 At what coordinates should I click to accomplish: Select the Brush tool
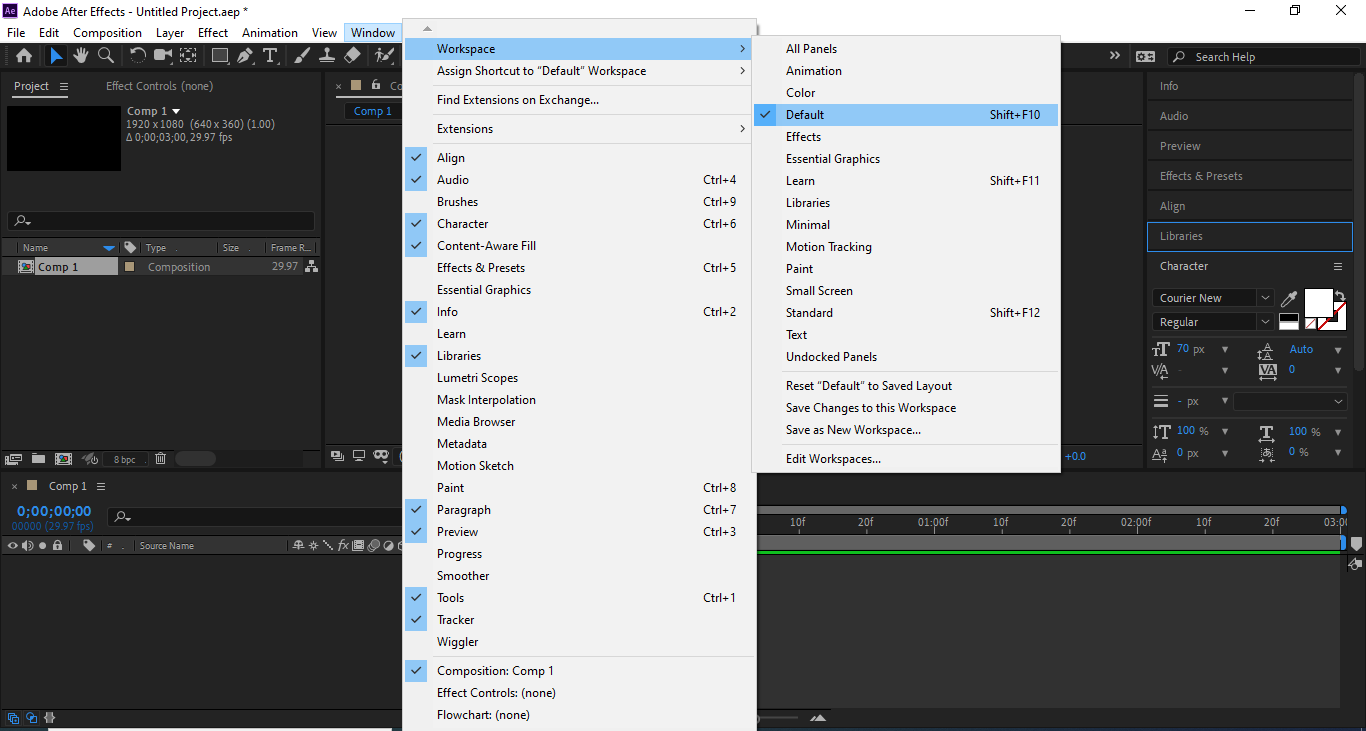tap(302, 56)
